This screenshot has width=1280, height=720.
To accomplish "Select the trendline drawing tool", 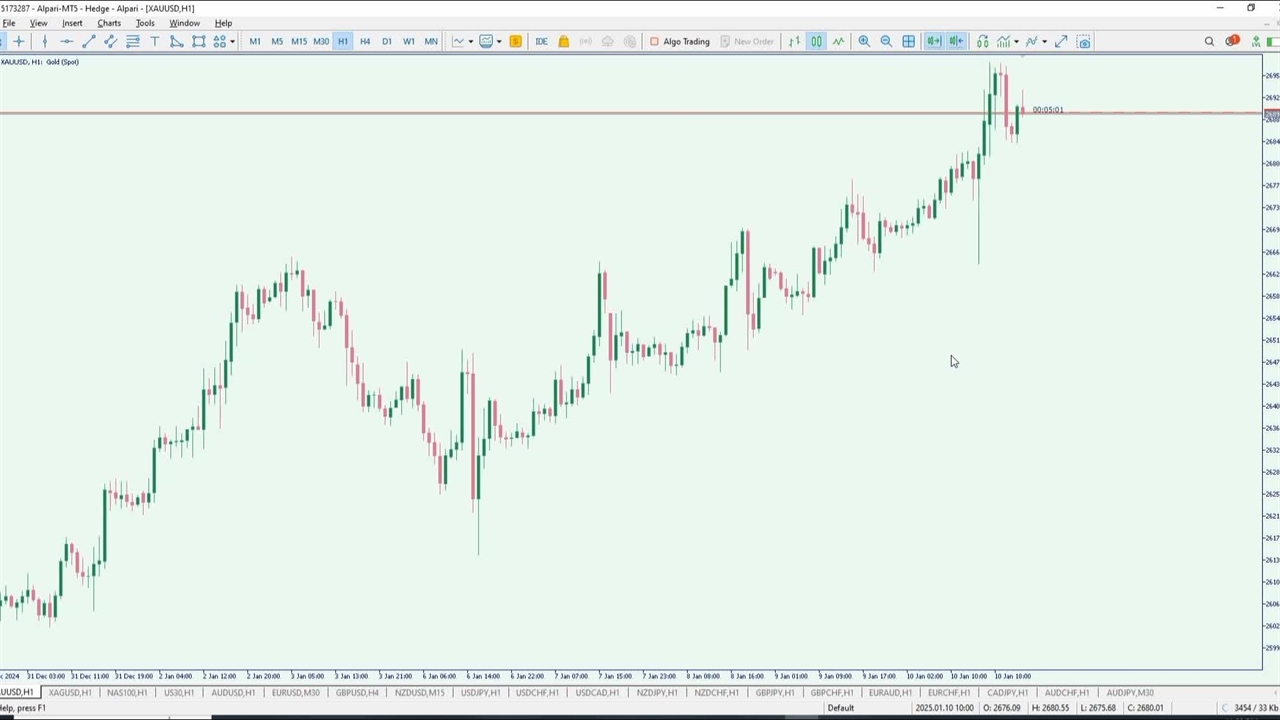I will click(88, 41).
